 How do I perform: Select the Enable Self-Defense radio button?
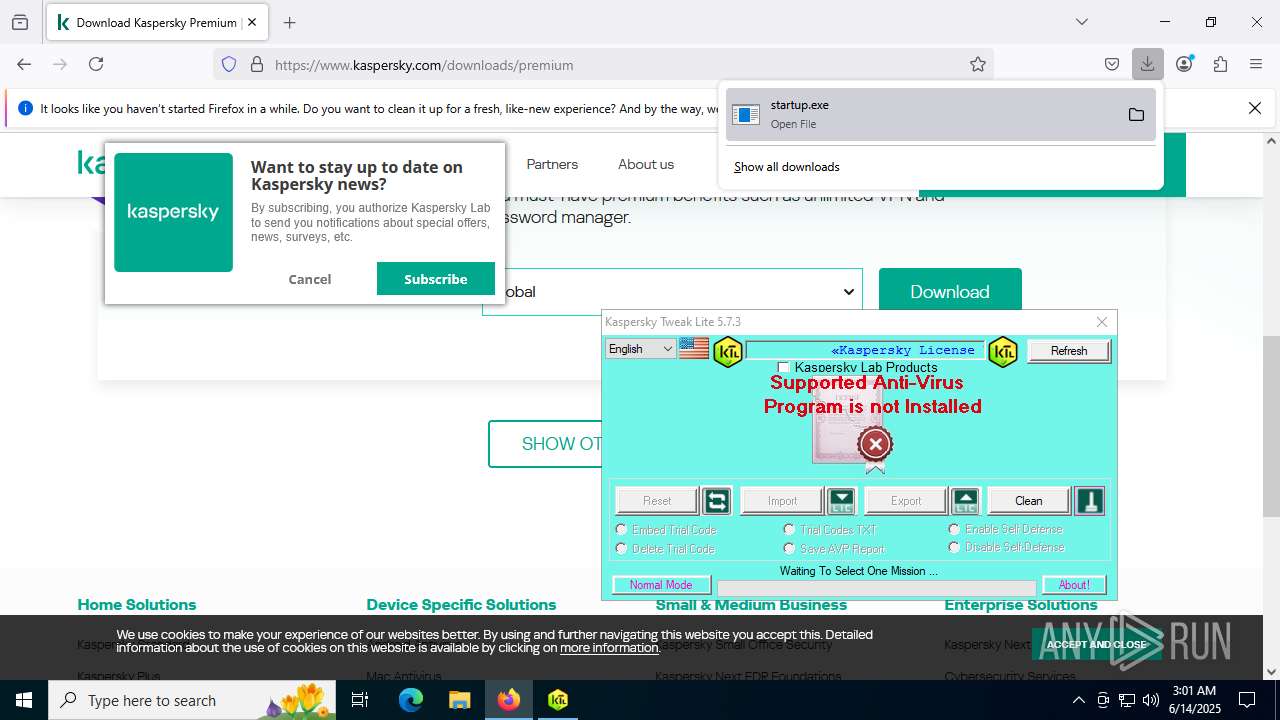[x=954, y=529]
